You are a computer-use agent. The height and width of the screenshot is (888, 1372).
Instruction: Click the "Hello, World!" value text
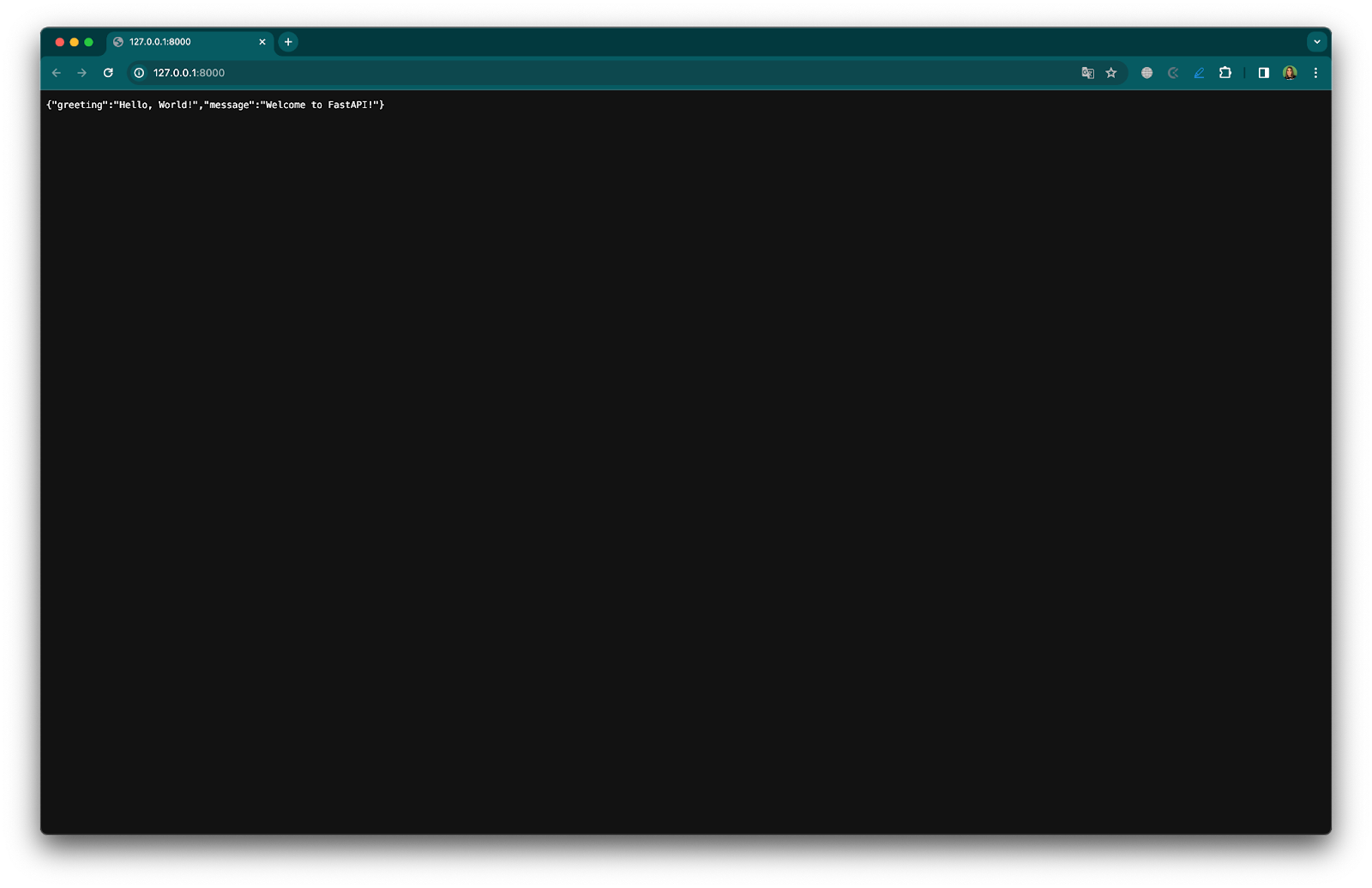[155, 105]
